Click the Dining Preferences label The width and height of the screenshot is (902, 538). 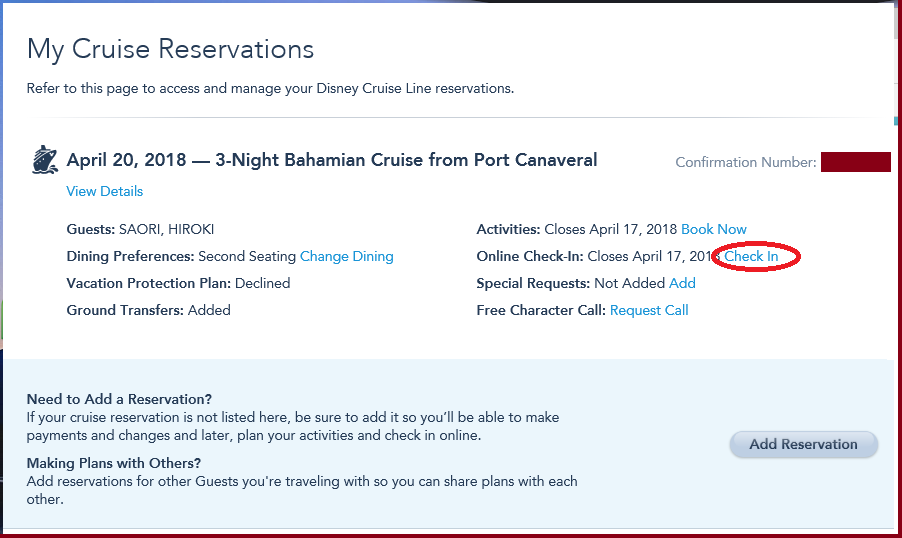coord(130,256)
